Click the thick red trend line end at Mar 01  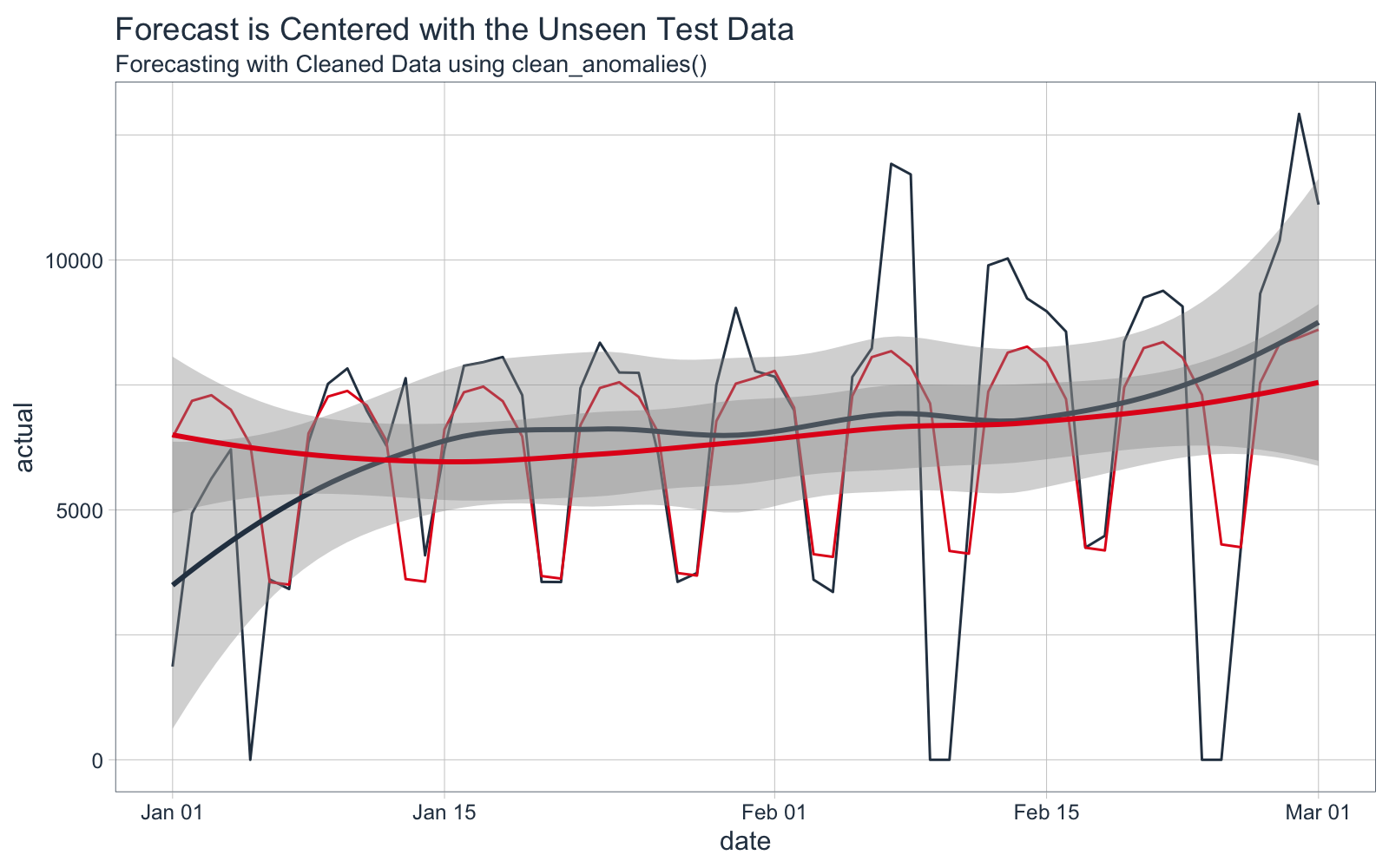1317,383
